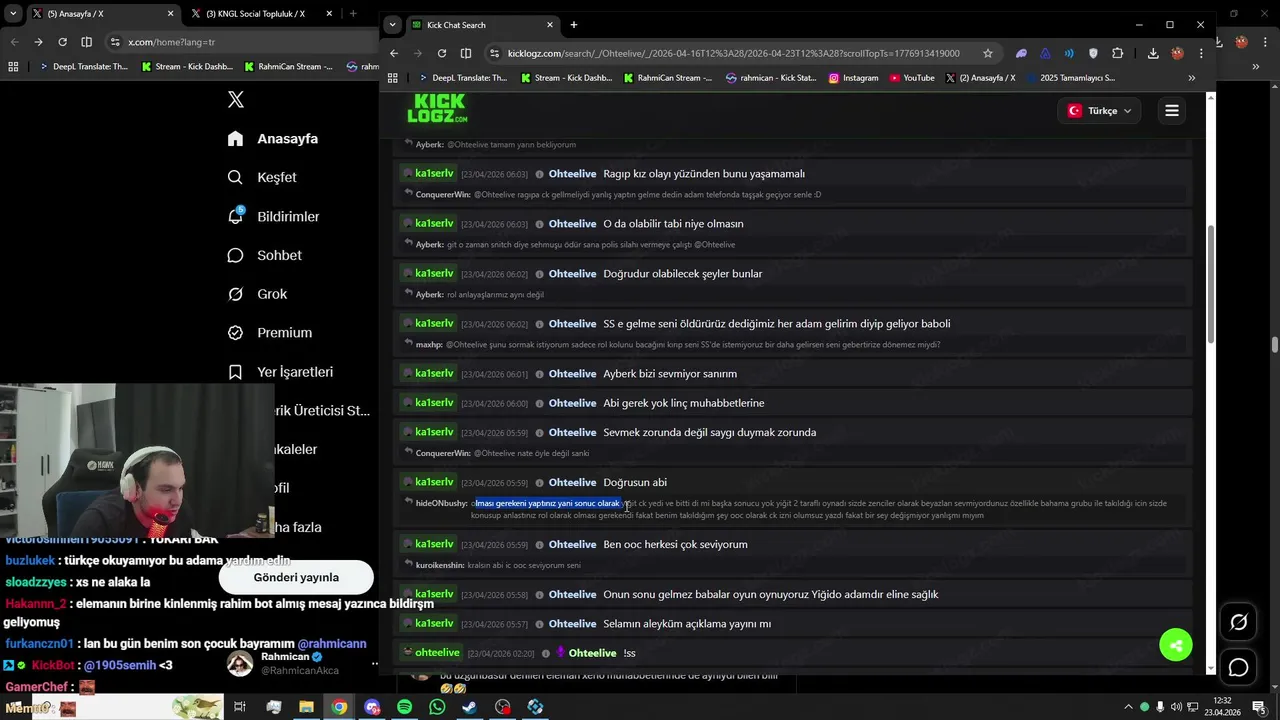
Task: Click 'Ben ooc herkesi çok seviyorum' message
Action: click(675, 545)
